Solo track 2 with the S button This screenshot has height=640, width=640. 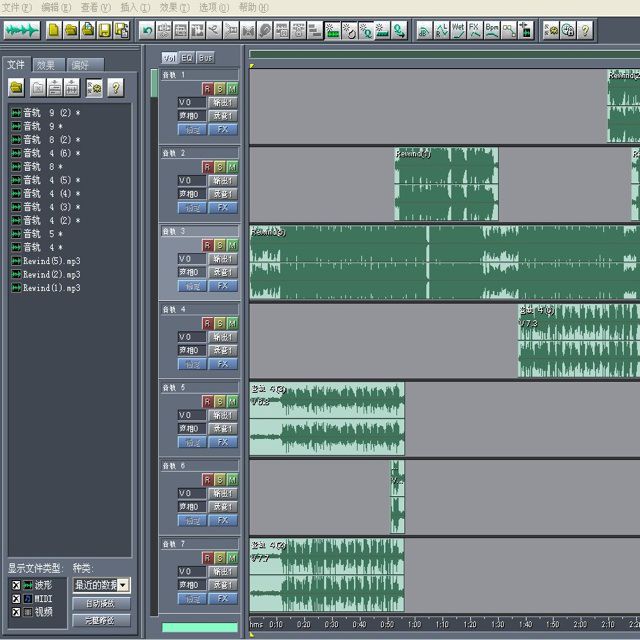click(220, 167)
